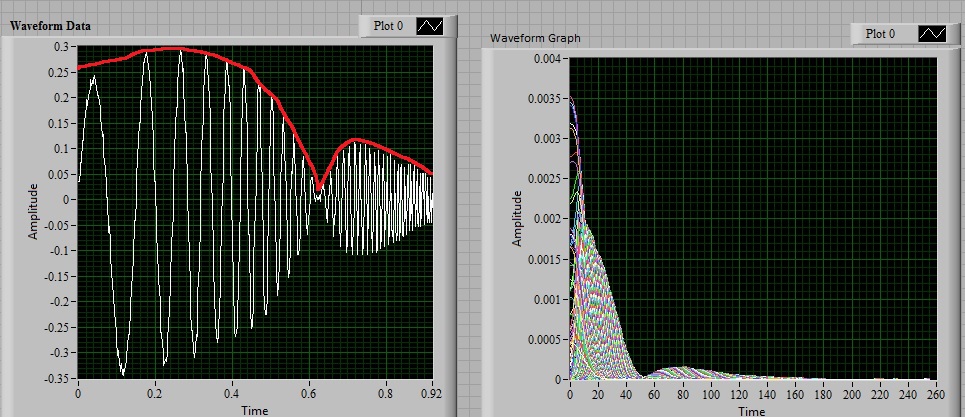Click Time axis label under Waveform Data

click(254, 410)
